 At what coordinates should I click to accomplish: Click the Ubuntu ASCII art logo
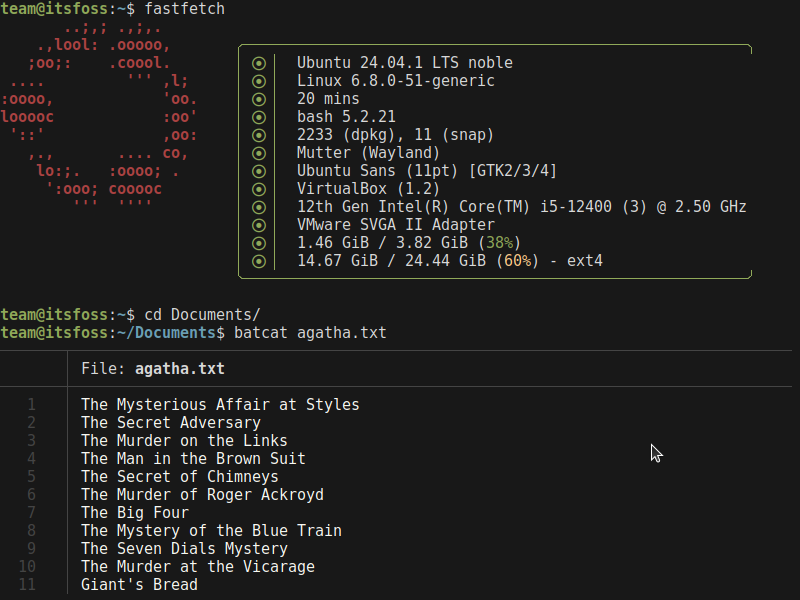100,120
